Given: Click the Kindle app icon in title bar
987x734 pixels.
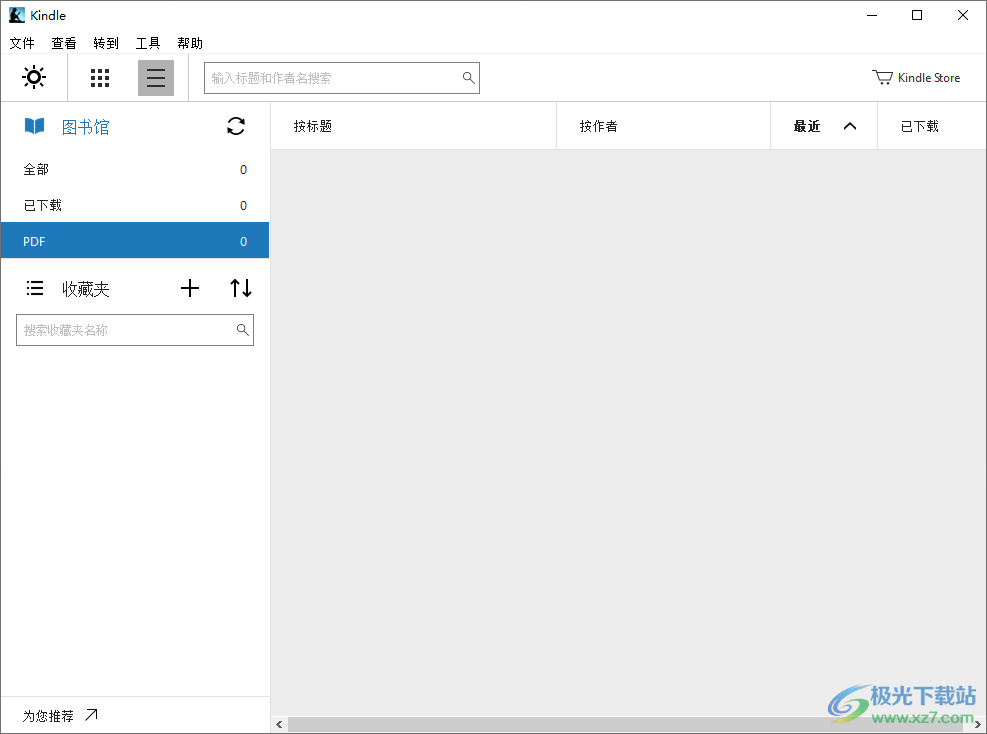Looking at the screenshot, I should click(x=16, y=15).
